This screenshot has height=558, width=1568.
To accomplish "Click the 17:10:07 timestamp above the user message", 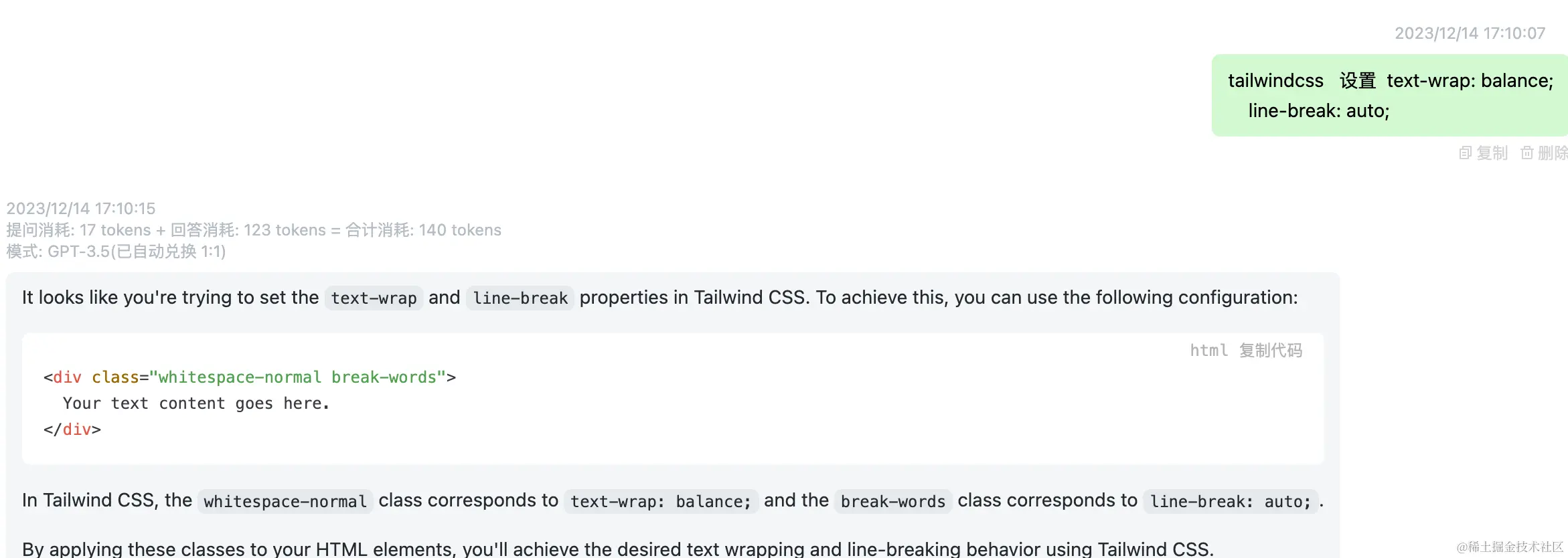I will (1470, 33).
